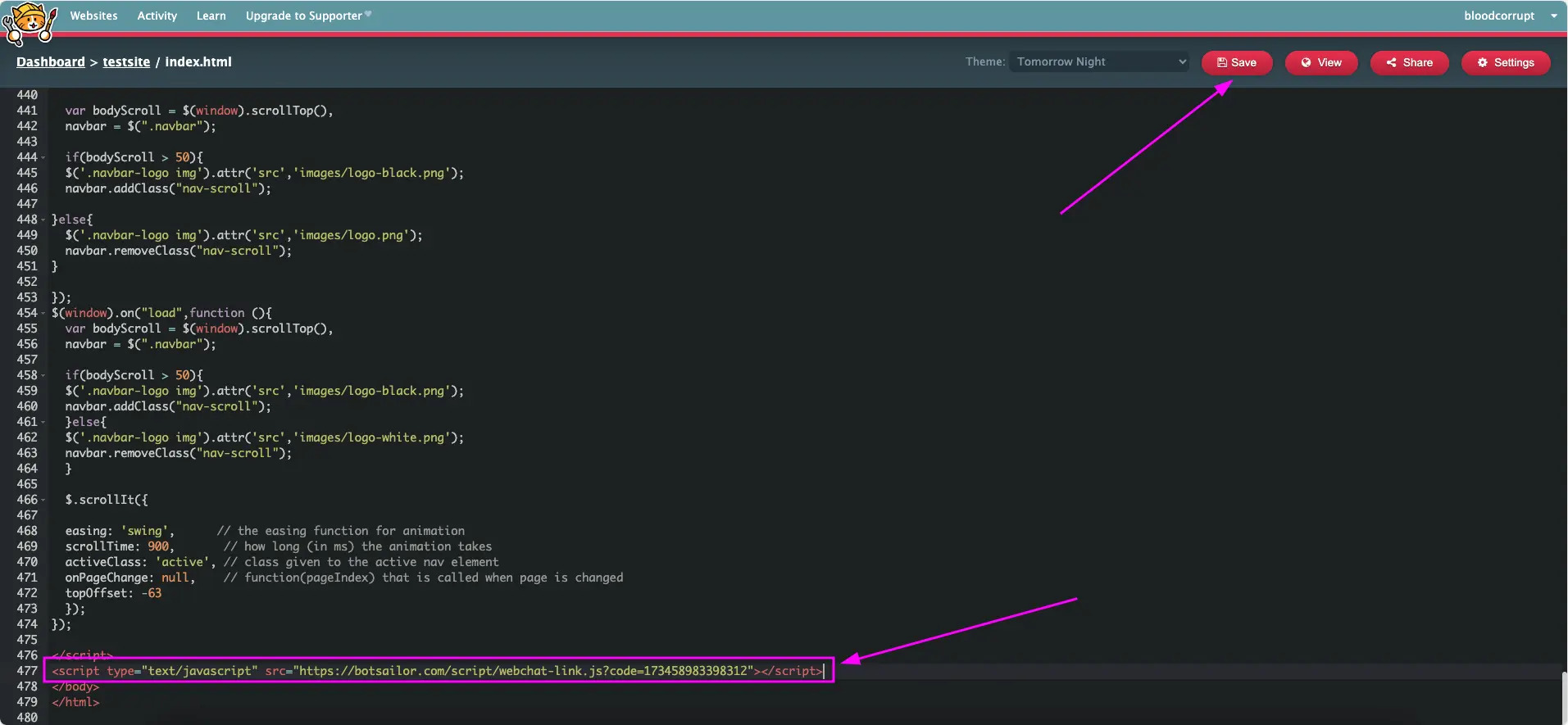Collapse the code fold at line 454

coord(43,313)
